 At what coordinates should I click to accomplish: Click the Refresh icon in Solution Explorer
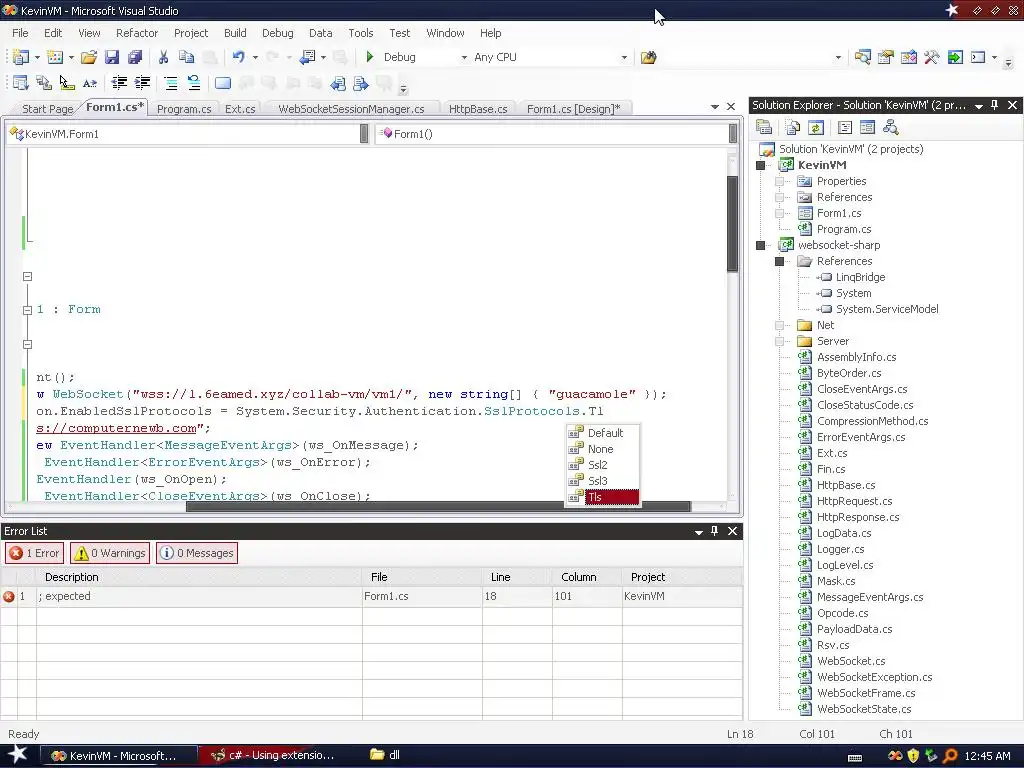(816, 127)
